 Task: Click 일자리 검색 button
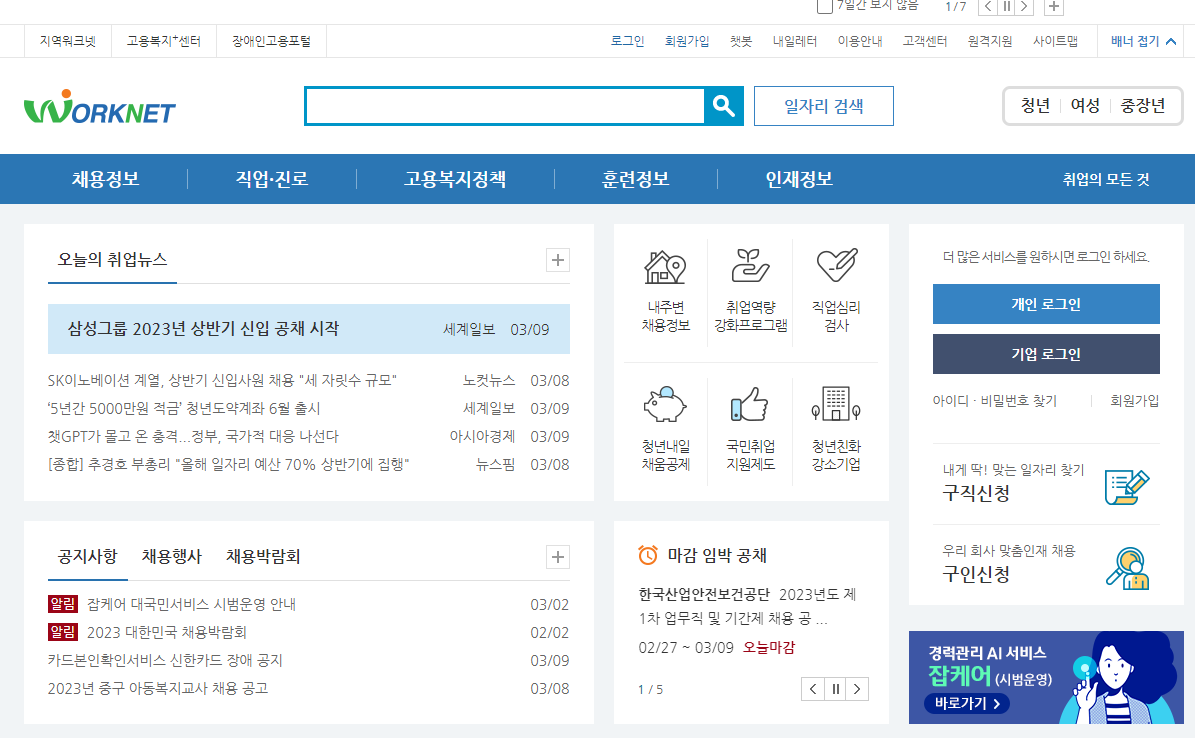[x=824, y=106]
